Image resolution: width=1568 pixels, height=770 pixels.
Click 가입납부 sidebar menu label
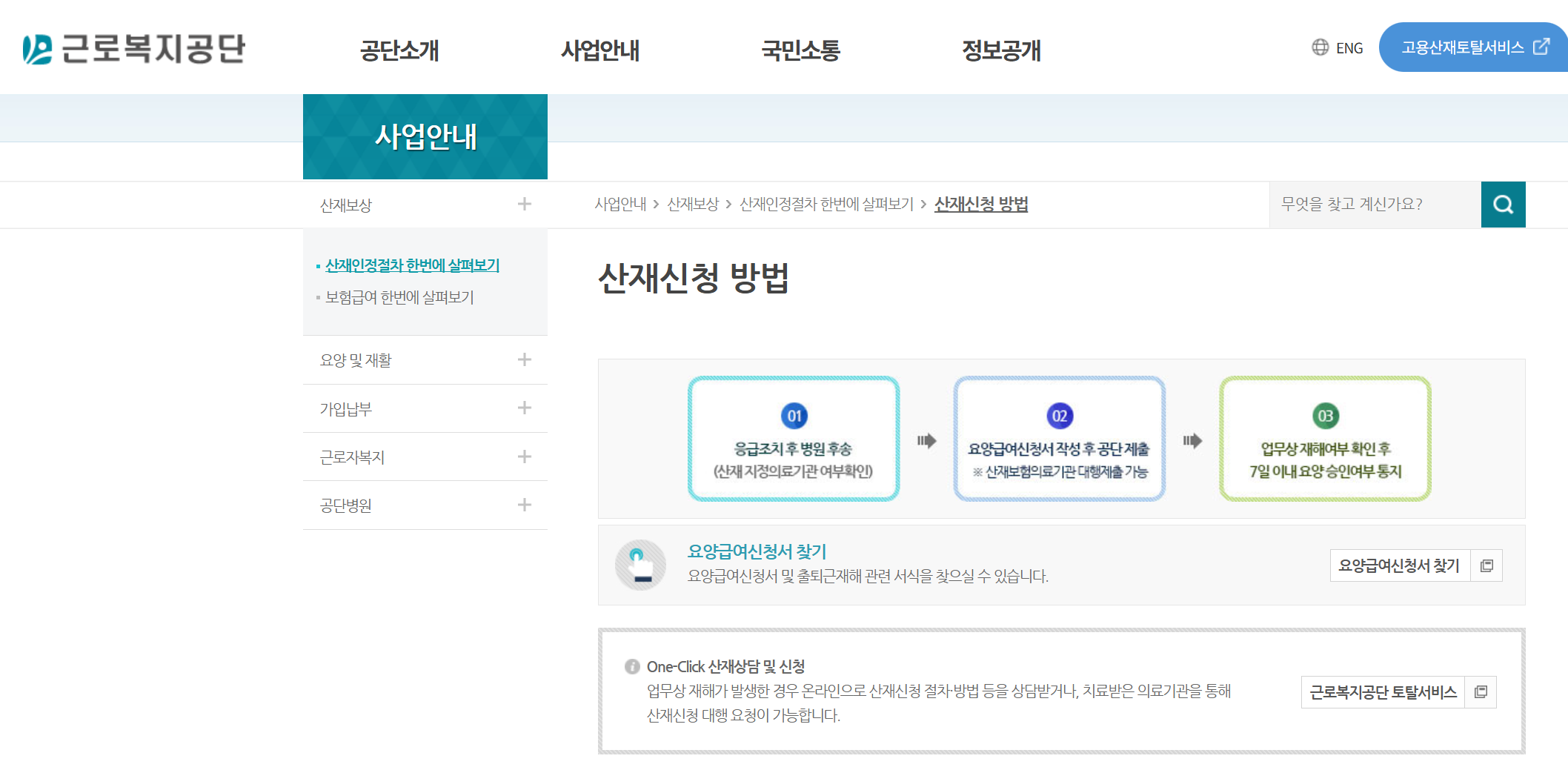tap(346, 409)
